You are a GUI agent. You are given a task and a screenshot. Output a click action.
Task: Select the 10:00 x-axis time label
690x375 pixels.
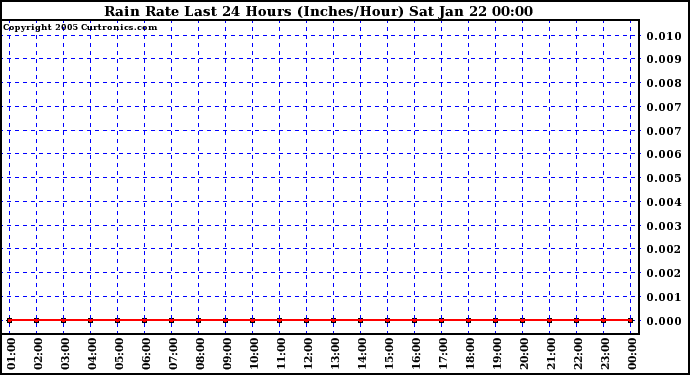(254, 354)
